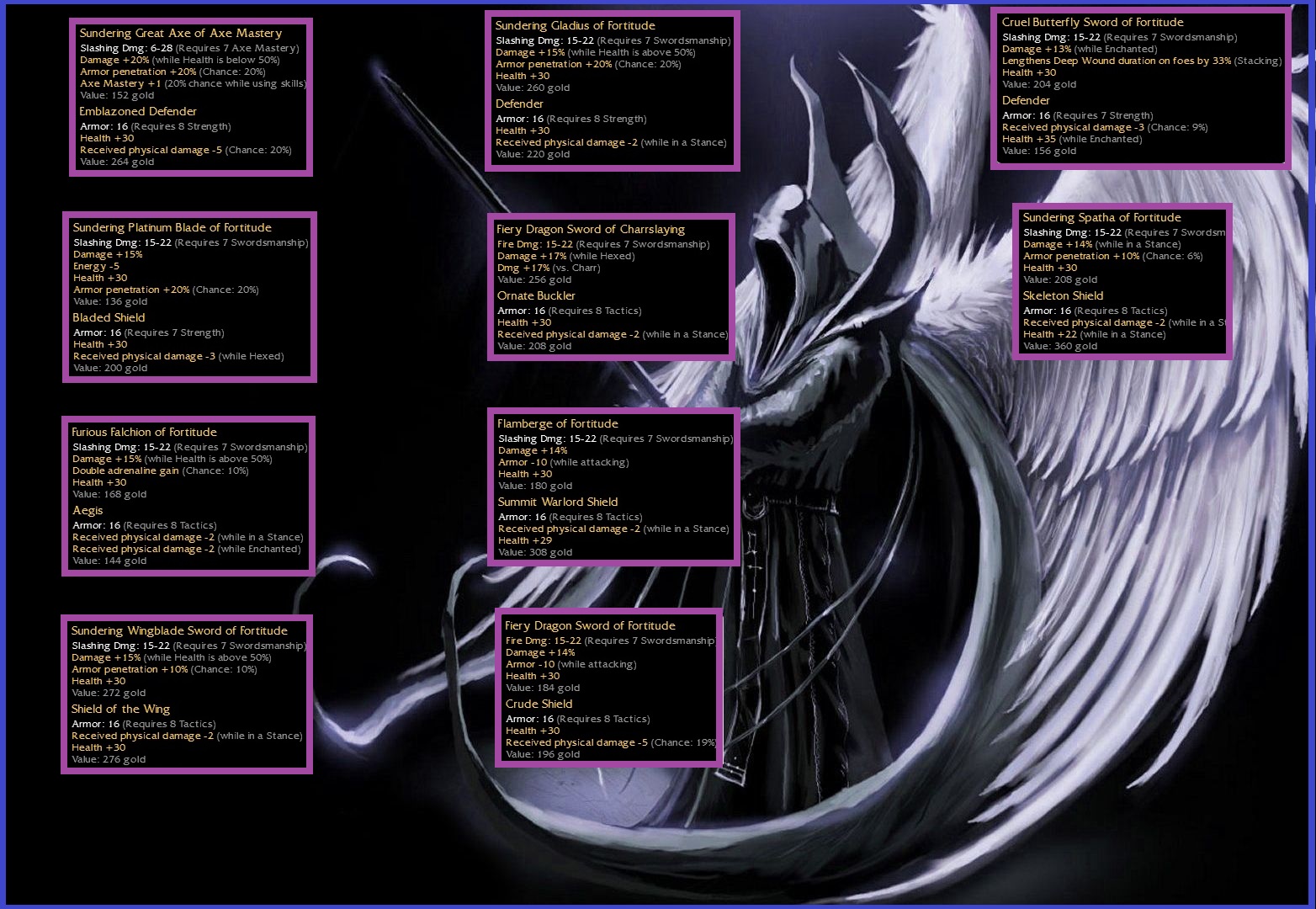The height and width of the screenshot is (909, 1316).
Task: Select the Shield of the Wing name
Action: (x=120, y=710)
